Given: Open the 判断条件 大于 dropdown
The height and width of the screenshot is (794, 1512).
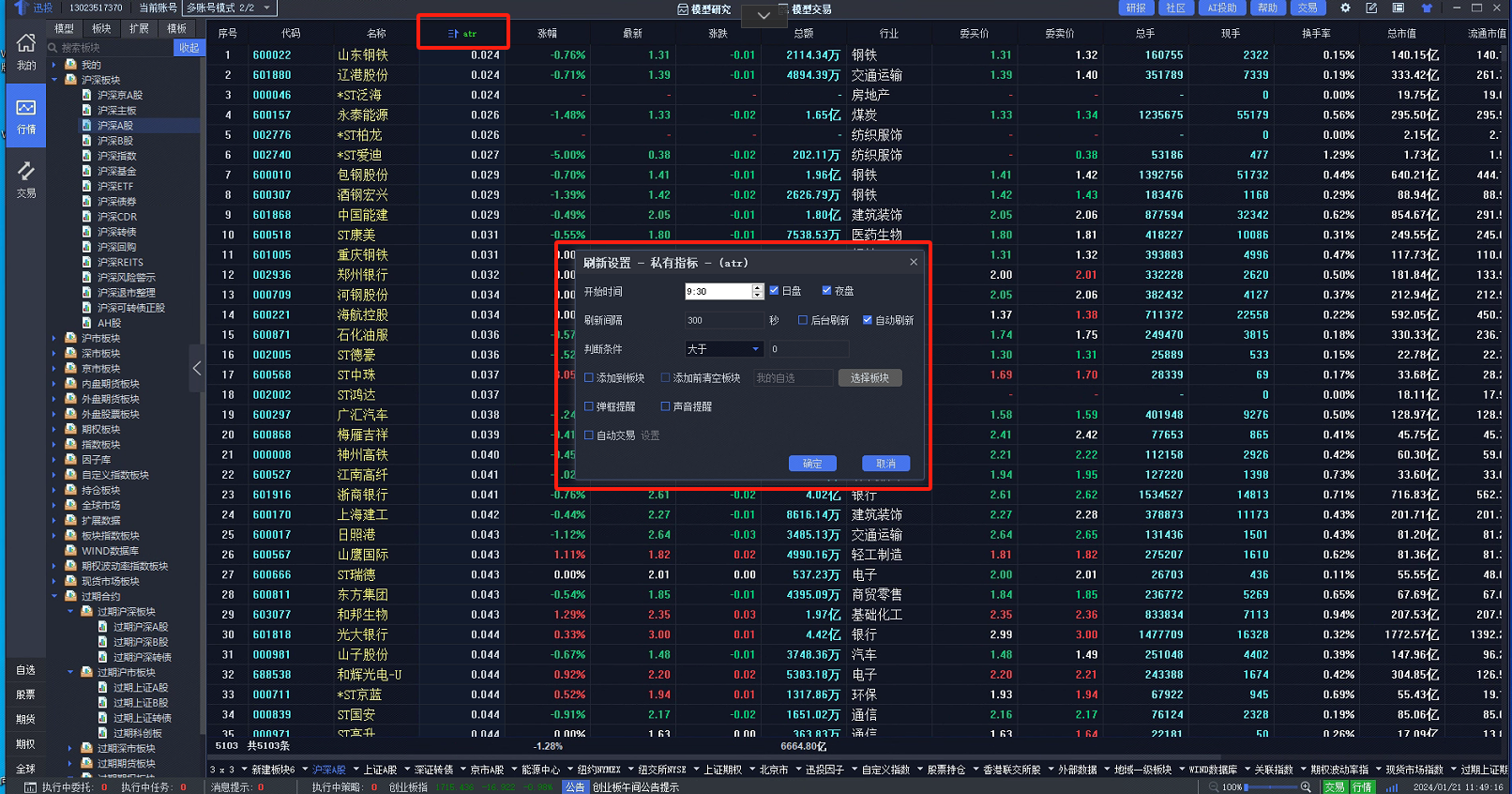Looking at the screenshot, I should 724,349.
